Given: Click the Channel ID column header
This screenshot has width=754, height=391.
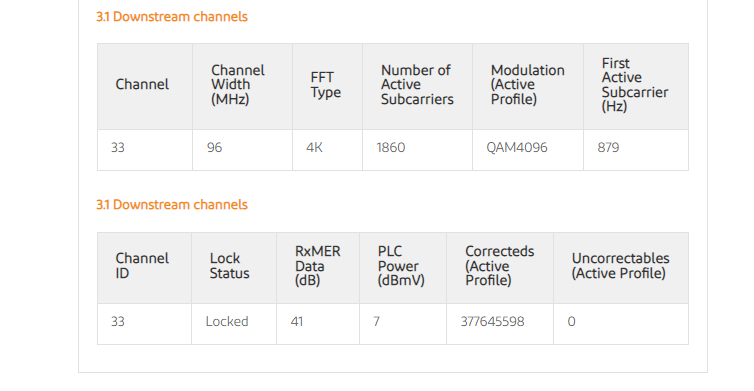Looking at the screenshot, I should (x=142, y=266).
